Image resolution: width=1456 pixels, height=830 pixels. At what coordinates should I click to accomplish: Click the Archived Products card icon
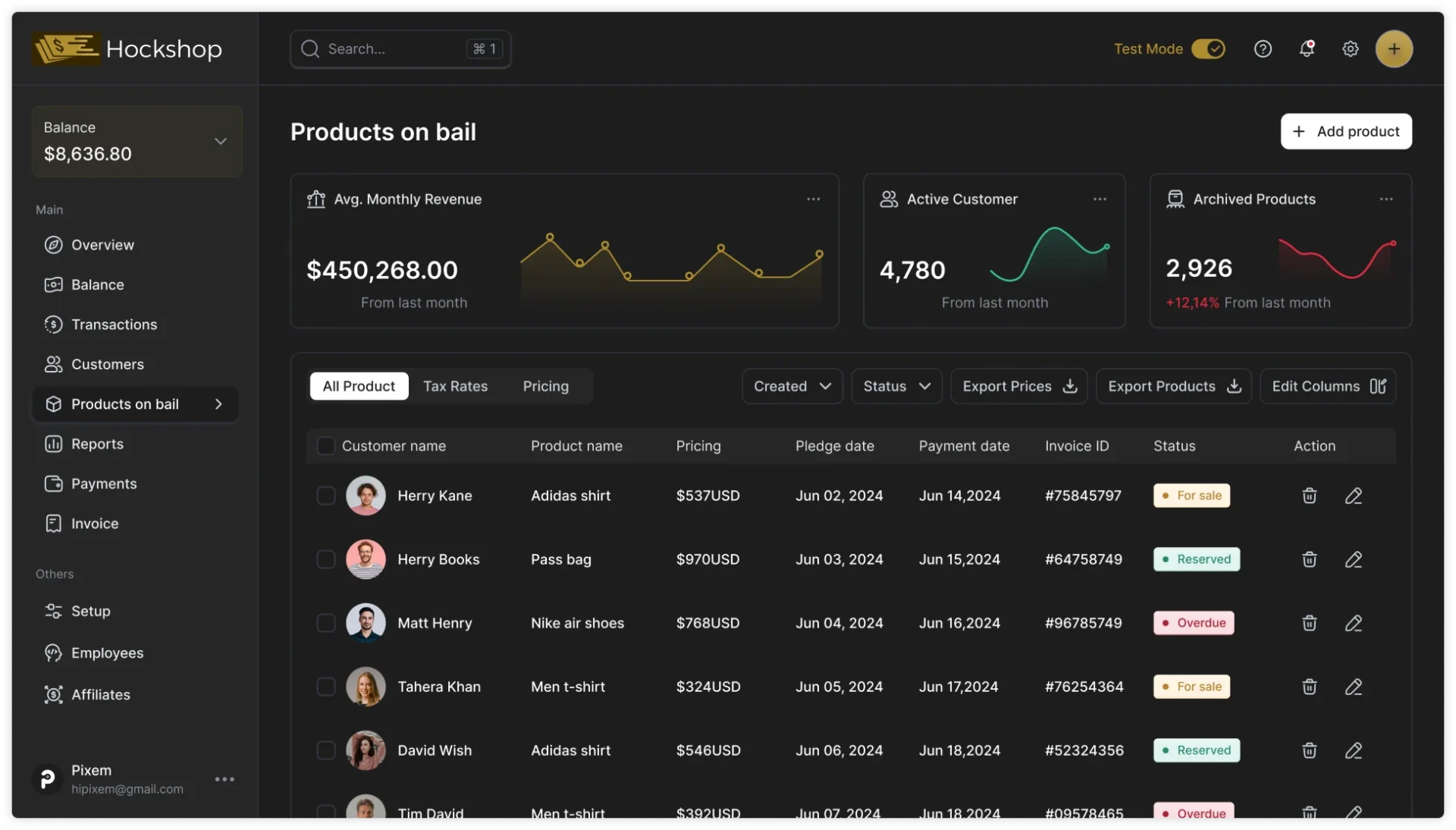point(1175,199)
